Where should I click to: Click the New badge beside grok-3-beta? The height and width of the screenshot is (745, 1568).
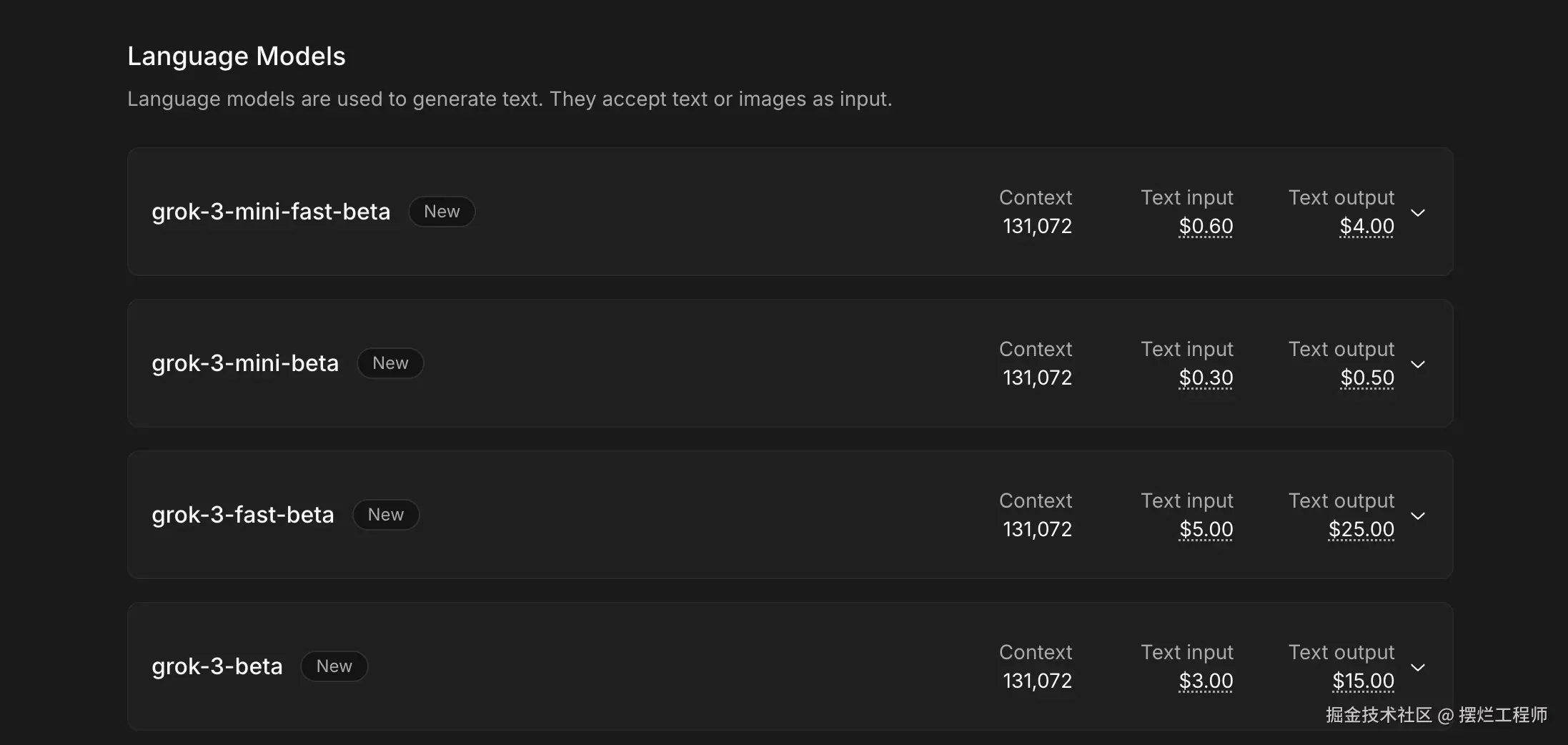pos(334,666)
